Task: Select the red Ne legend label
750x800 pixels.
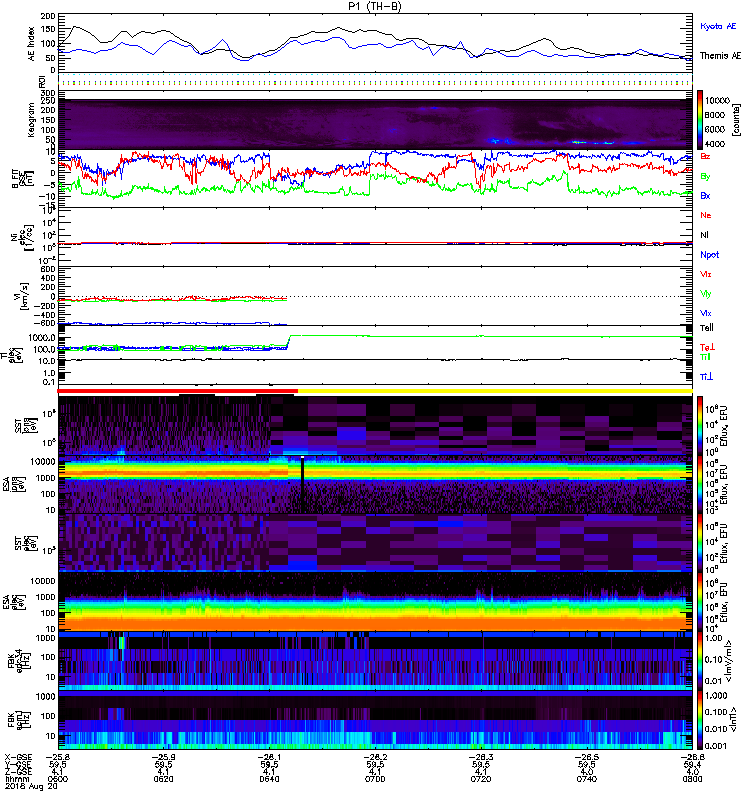Action: pyautogui.click(x=705, y=215)
